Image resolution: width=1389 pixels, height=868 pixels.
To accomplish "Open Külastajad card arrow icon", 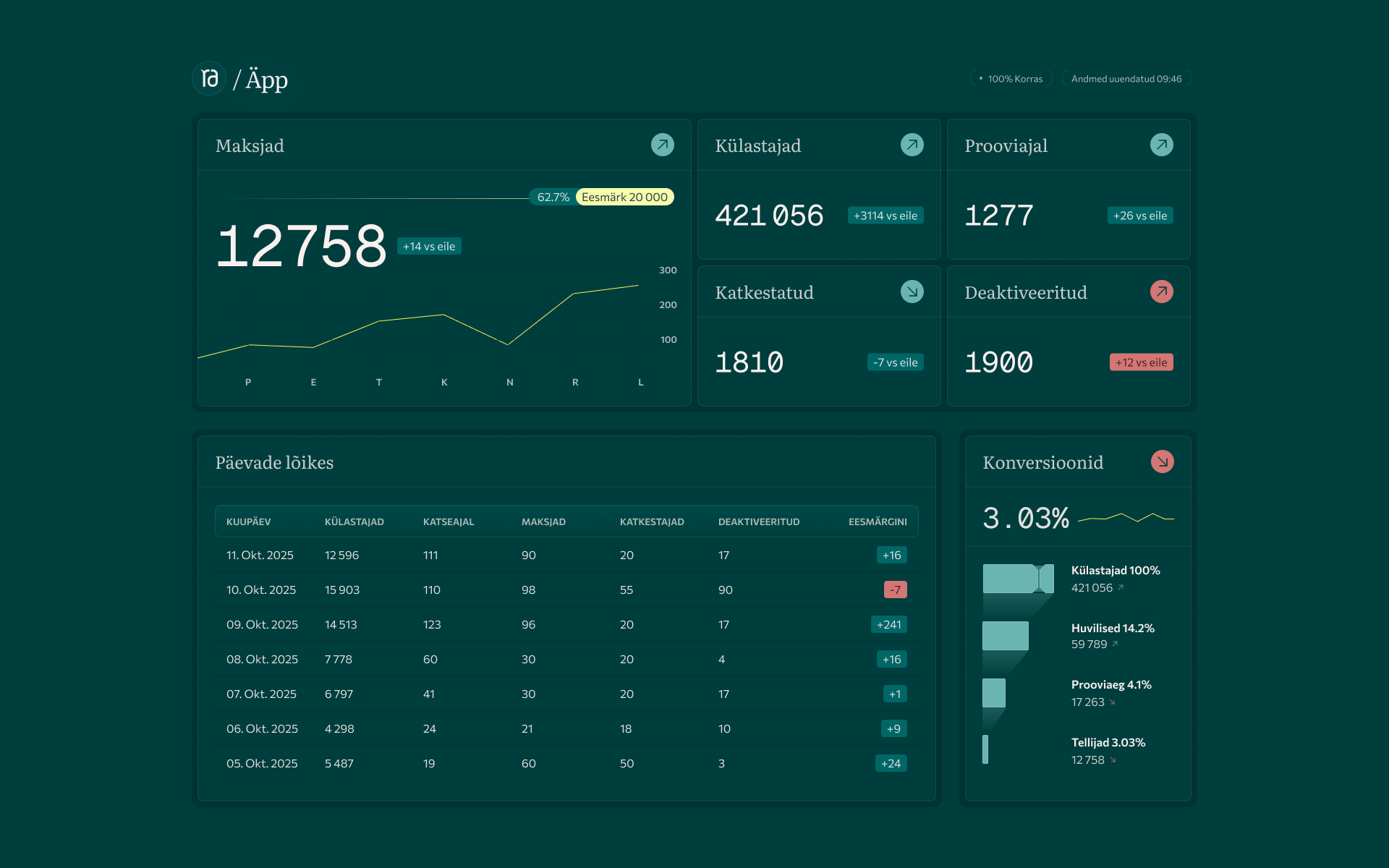I will tap(912, 145).
